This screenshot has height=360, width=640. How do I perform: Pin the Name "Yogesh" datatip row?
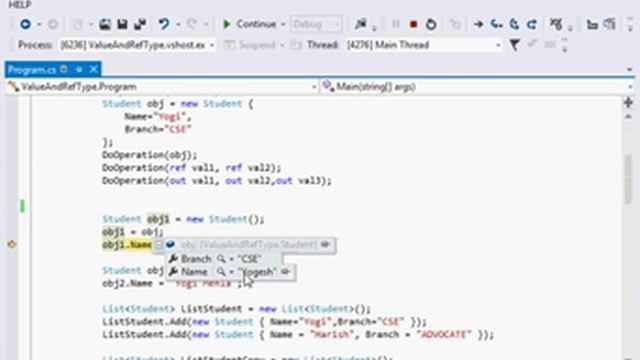click(x=286, y=272)
